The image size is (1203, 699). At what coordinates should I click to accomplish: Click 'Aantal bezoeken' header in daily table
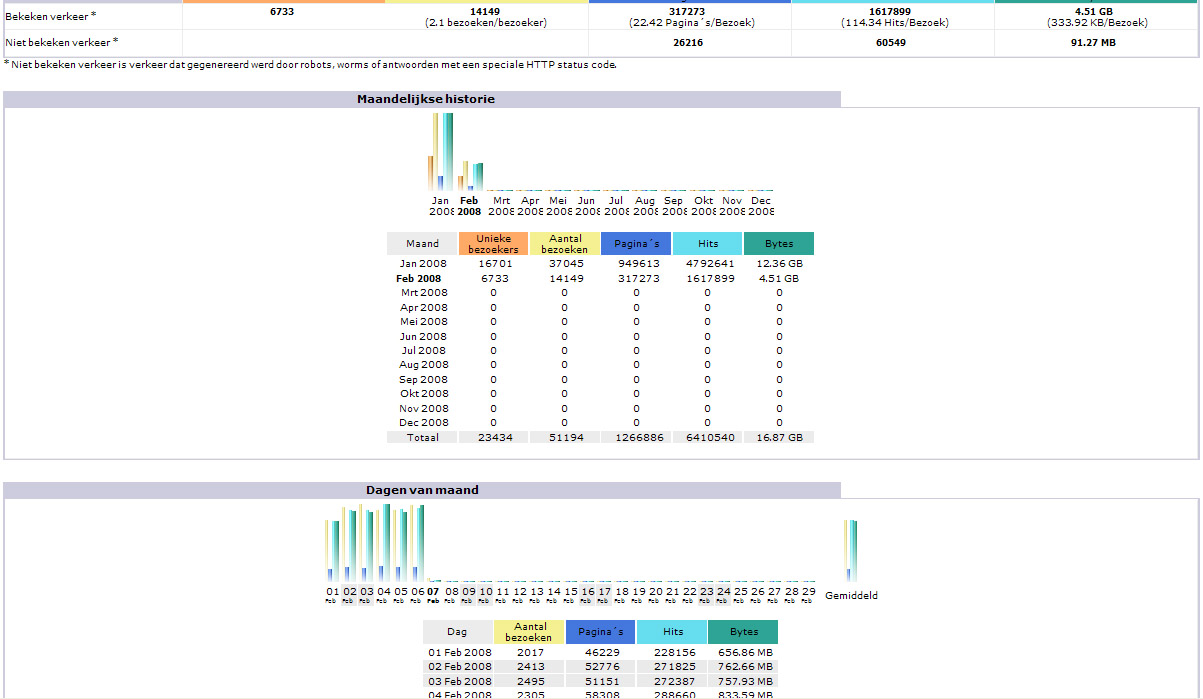[529, 632]
